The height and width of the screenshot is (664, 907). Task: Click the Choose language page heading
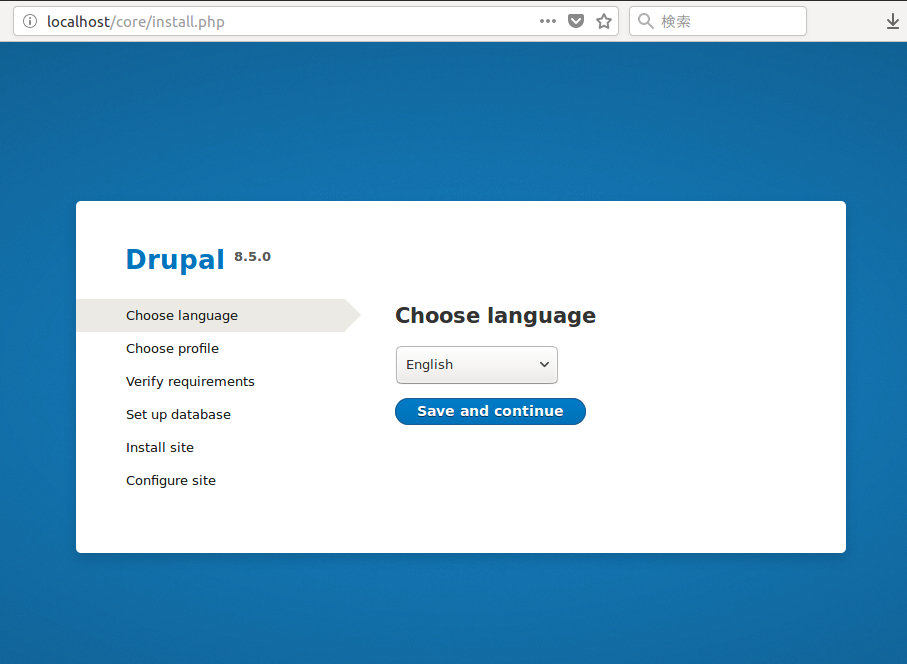(x=495, y=316)
